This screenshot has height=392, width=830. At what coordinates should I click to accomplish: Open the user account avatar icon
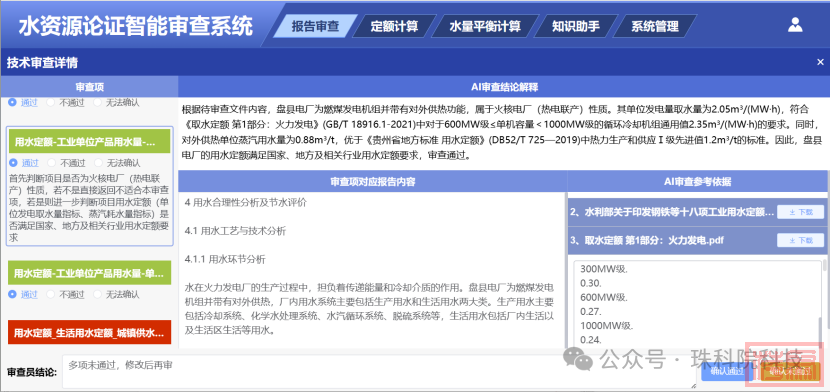pyautogui.click(x=795, y=25)
